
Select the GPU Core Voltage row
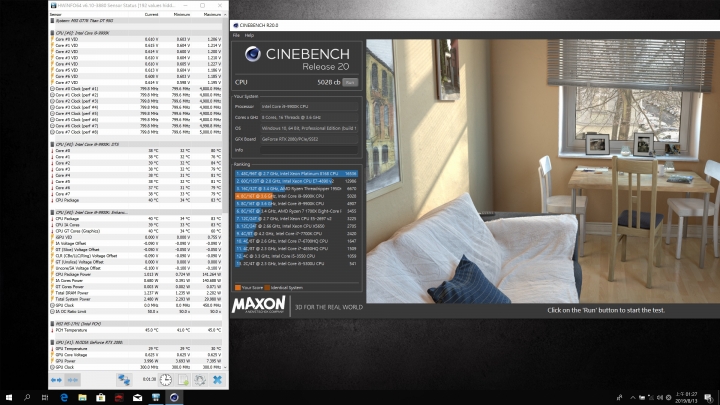tap(135, 355)
